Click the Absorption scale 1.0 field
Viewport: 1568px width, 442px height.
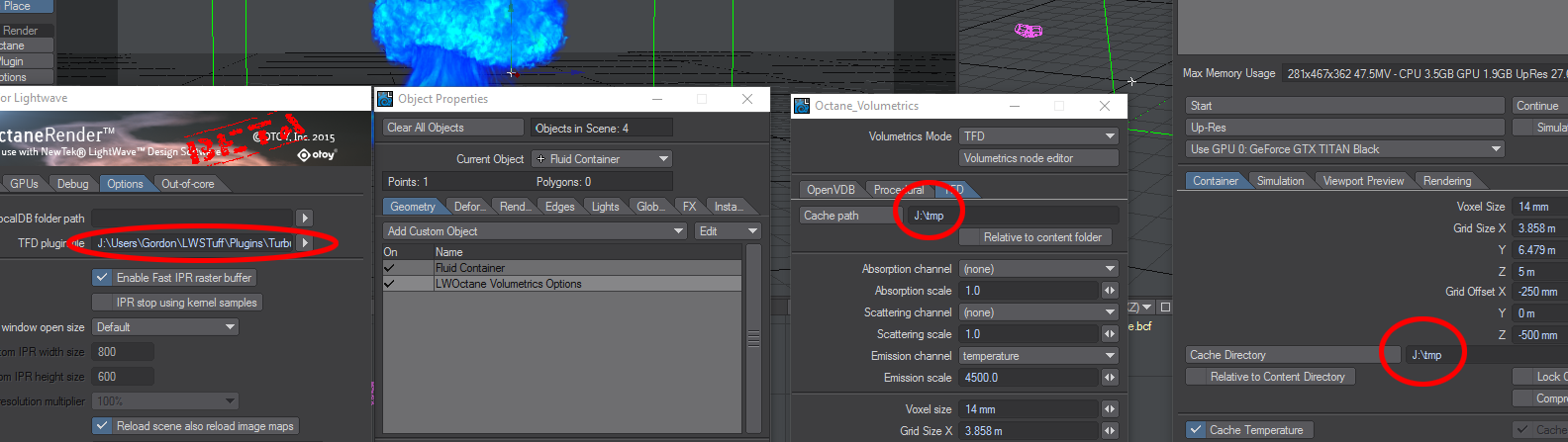(1029, 291)
